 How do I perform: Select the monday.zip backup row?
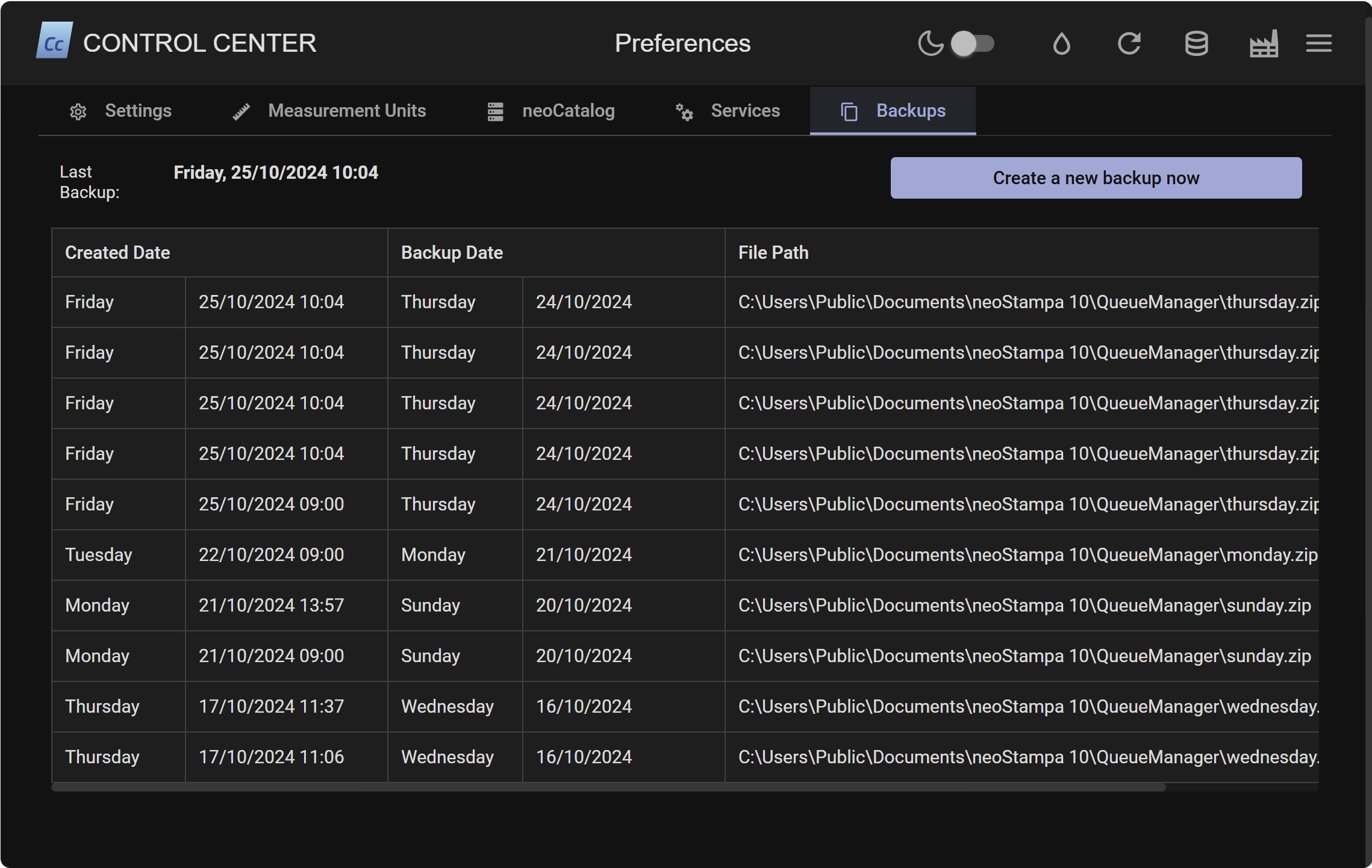(x=1027, y=555)
